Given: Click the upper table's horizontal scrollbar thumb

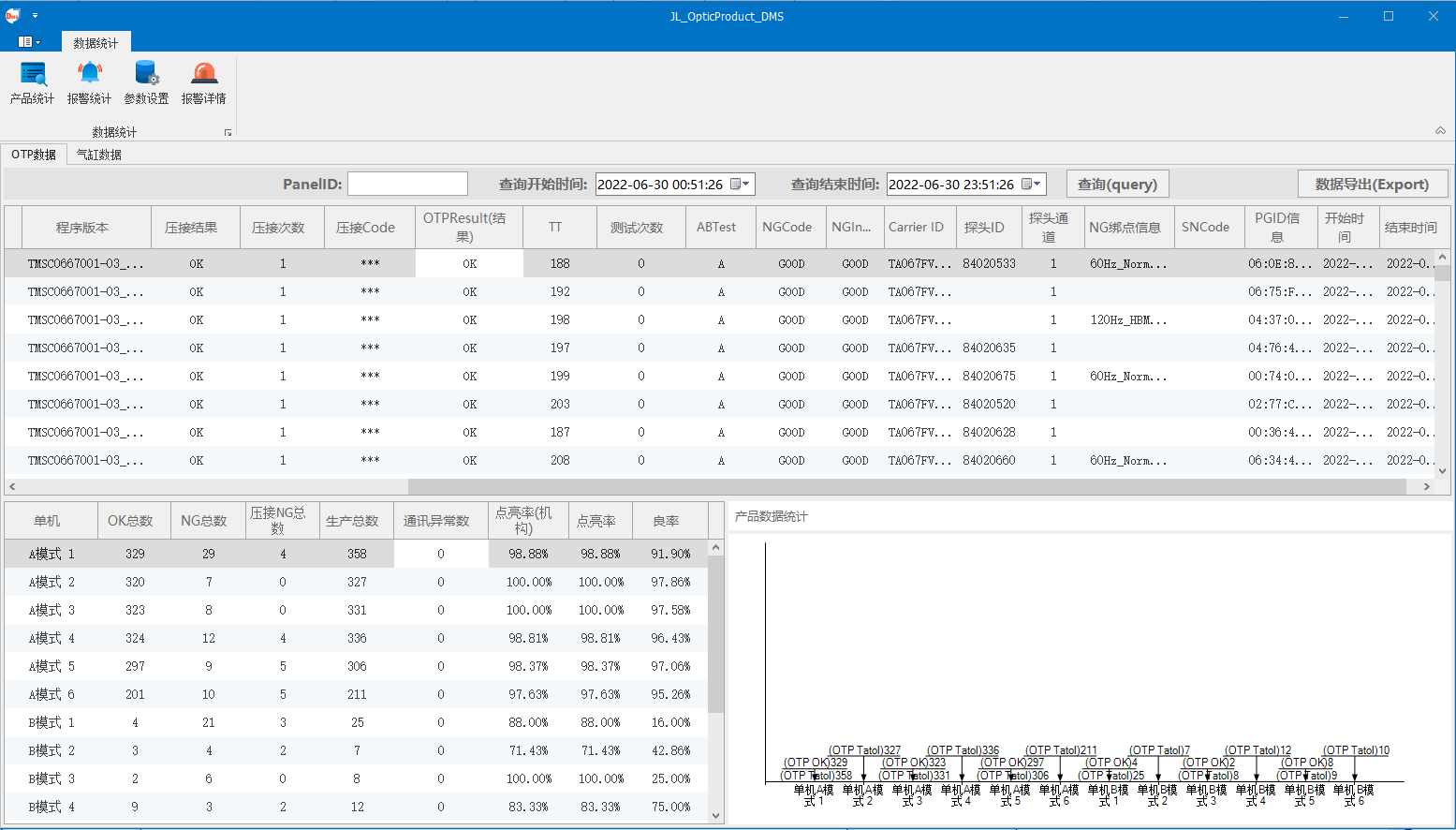Looking at the screenshot, I should pos(906,486).
